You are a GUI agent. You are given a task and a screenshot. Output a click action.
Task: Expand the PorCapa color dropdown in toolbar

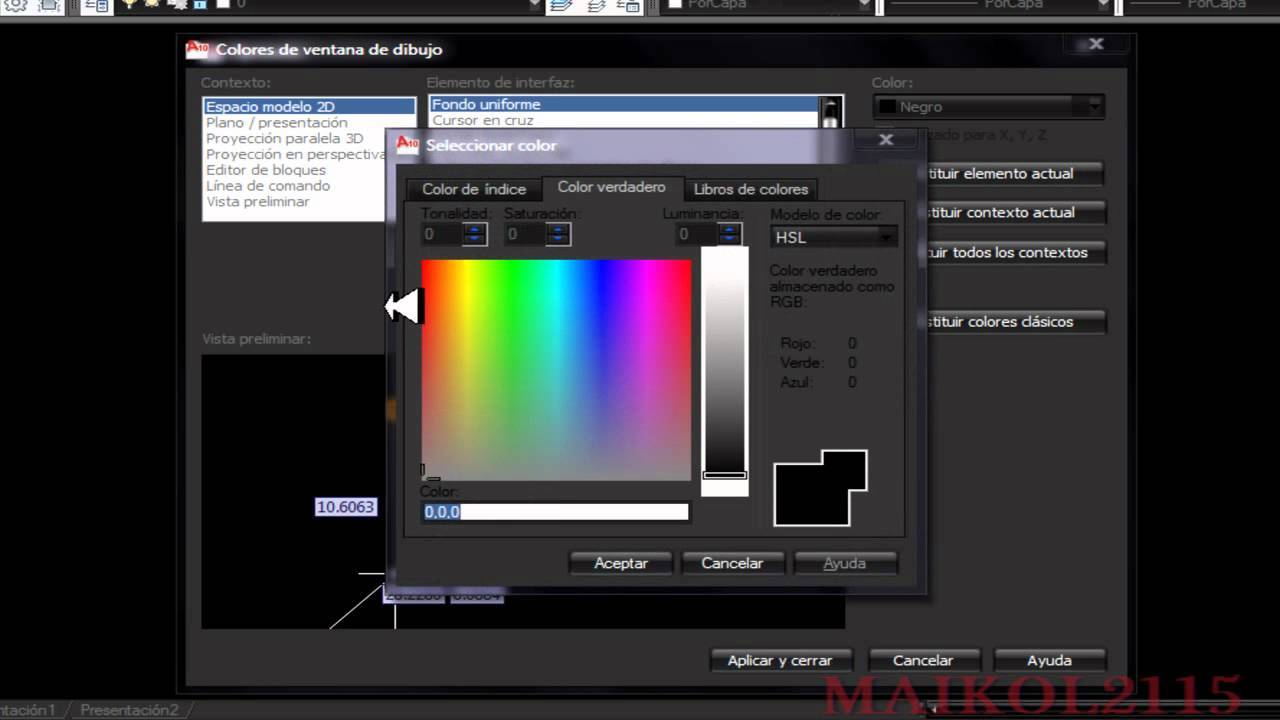pyautogui.click(x=865, y=5)
